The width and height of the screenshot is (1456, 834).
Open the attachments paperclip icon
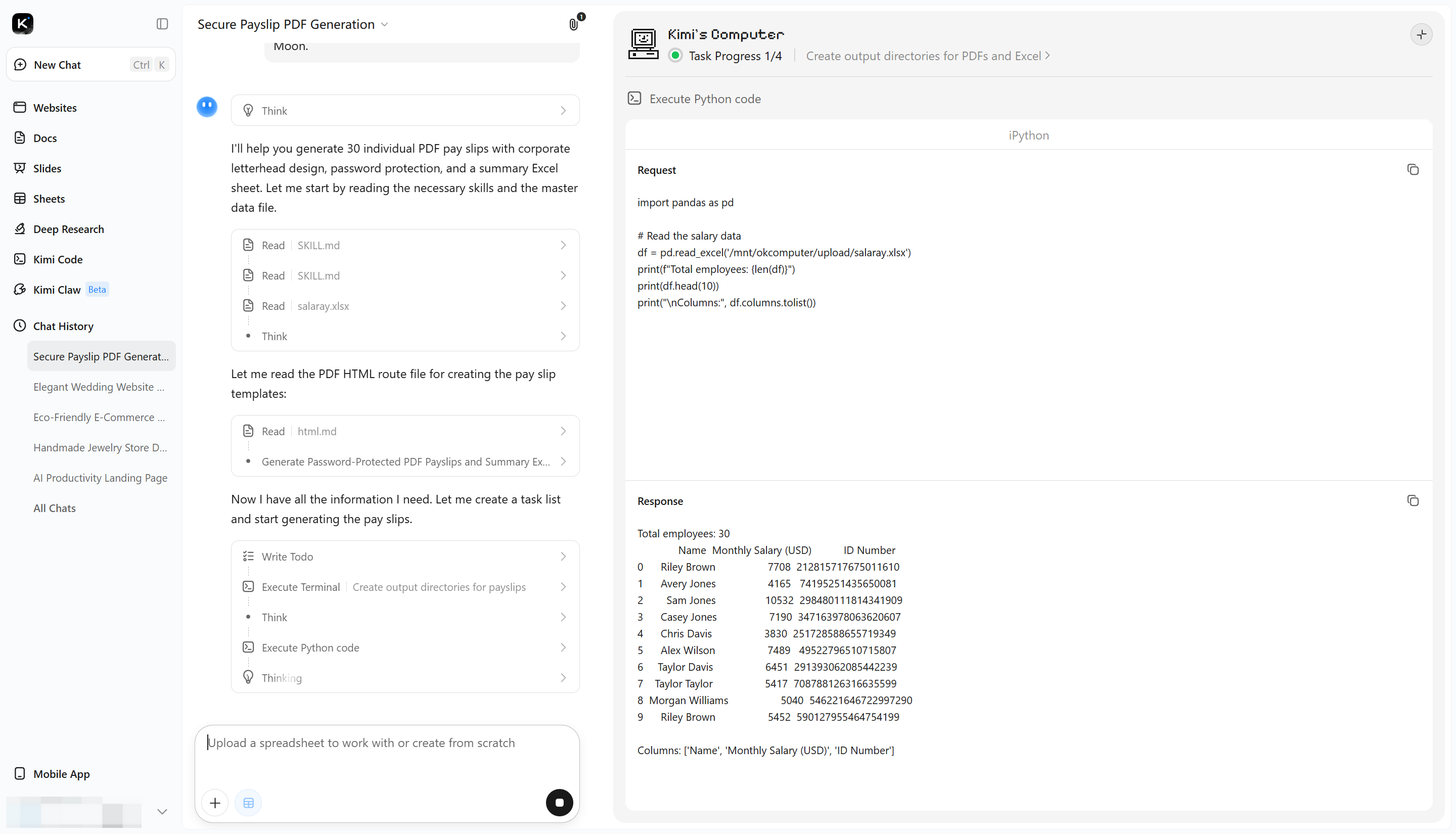pyautogui.click(x=573, y=24)
